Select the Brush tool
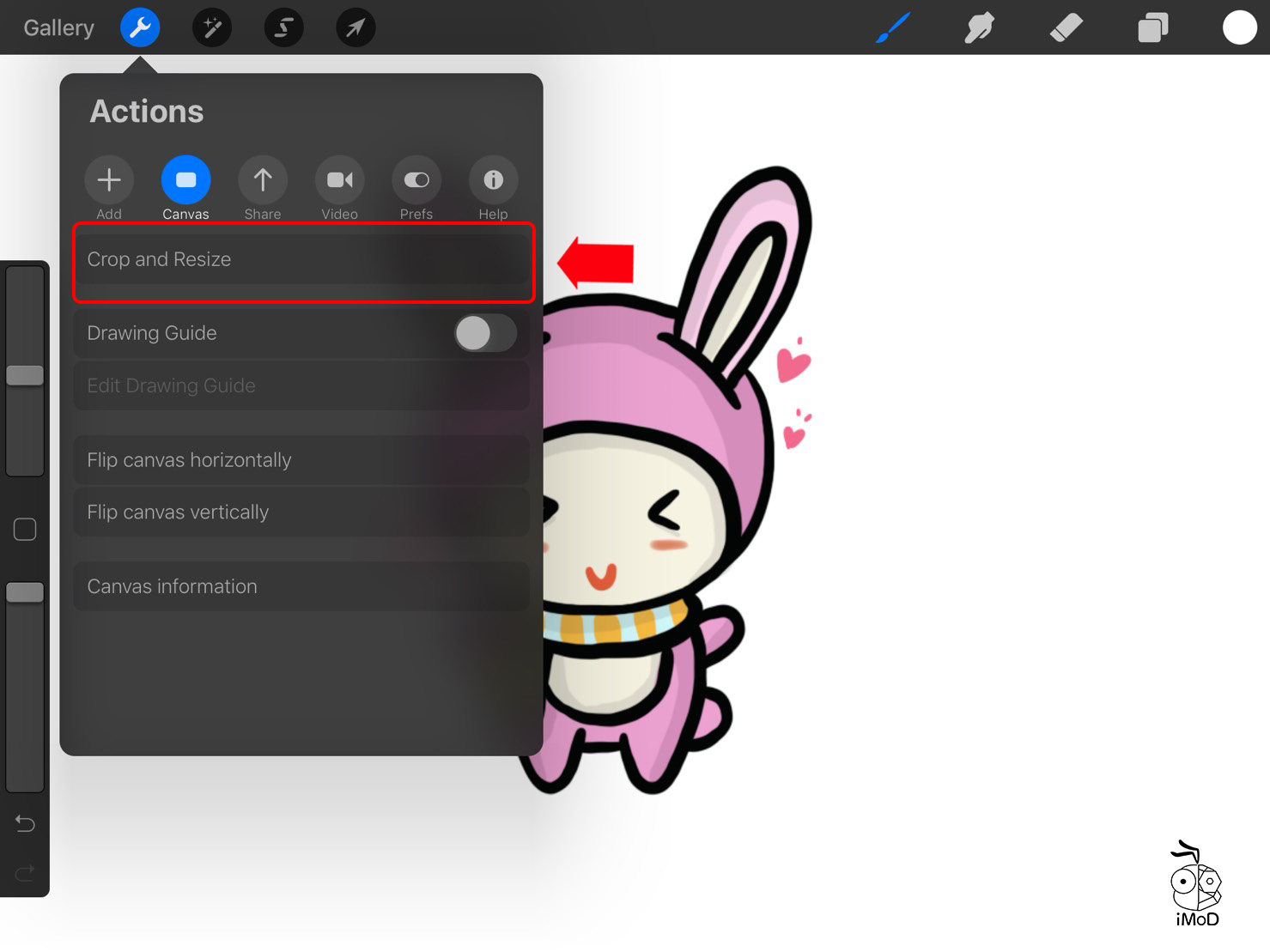The width and height of the screenshot is (1270, 952). pos(893,28)
